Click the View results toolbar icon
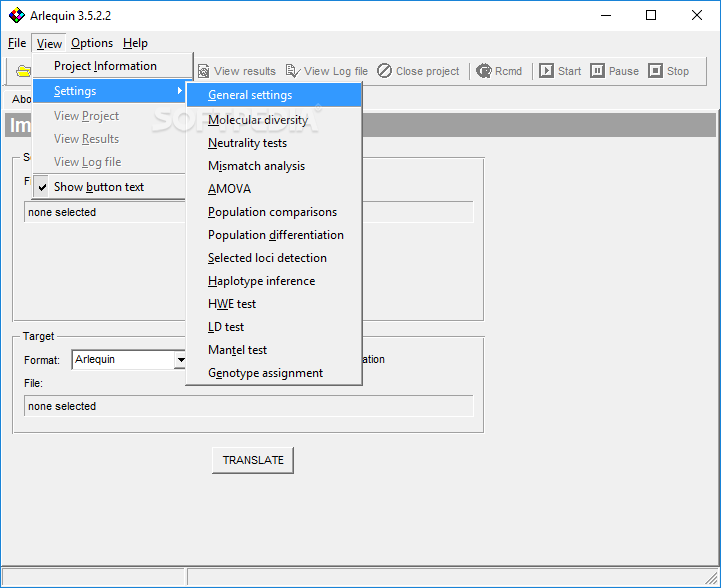The height and width of the screenshot is (588, 721). coord(203,71)
